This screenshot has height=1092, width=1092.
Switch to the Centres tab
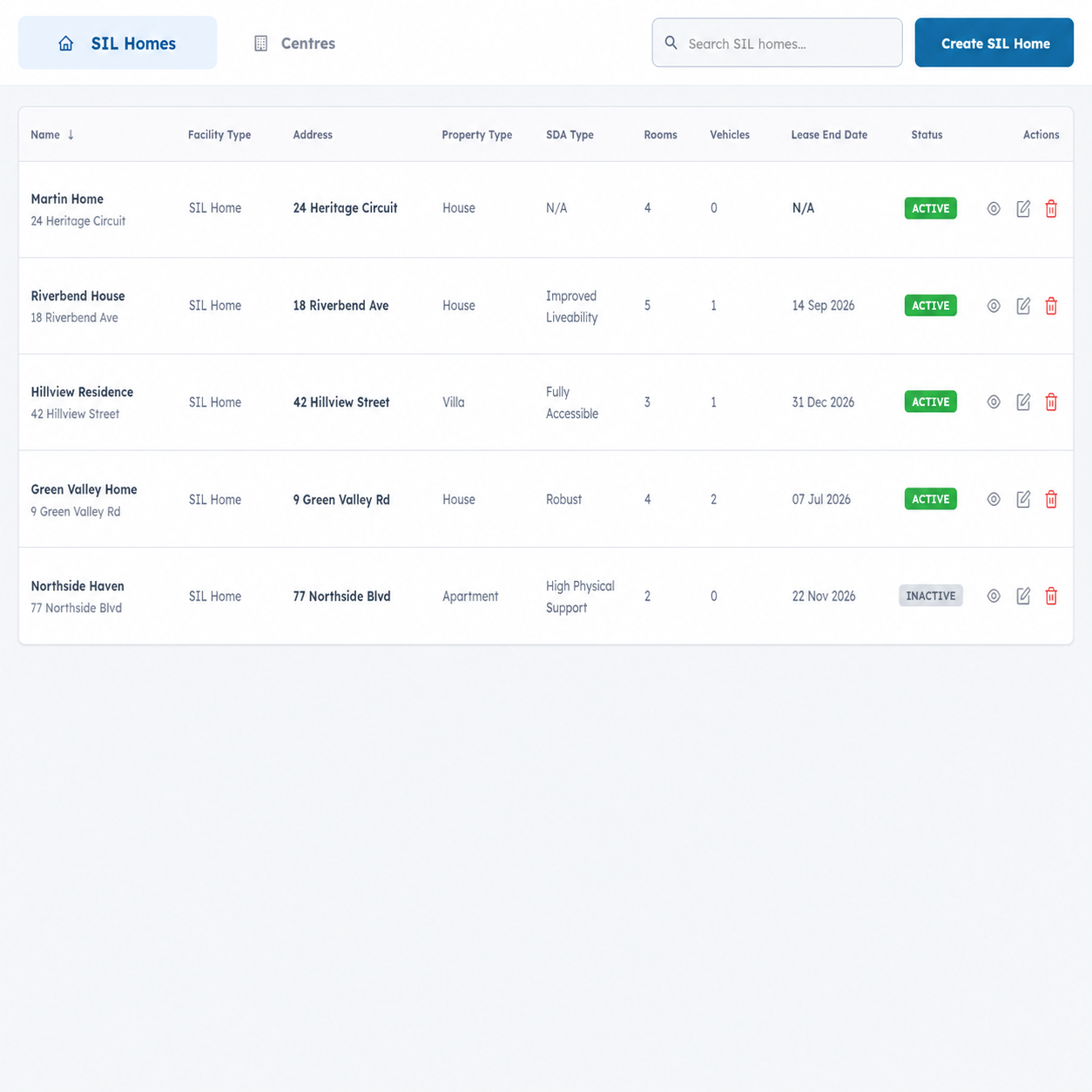click(294, 43)
